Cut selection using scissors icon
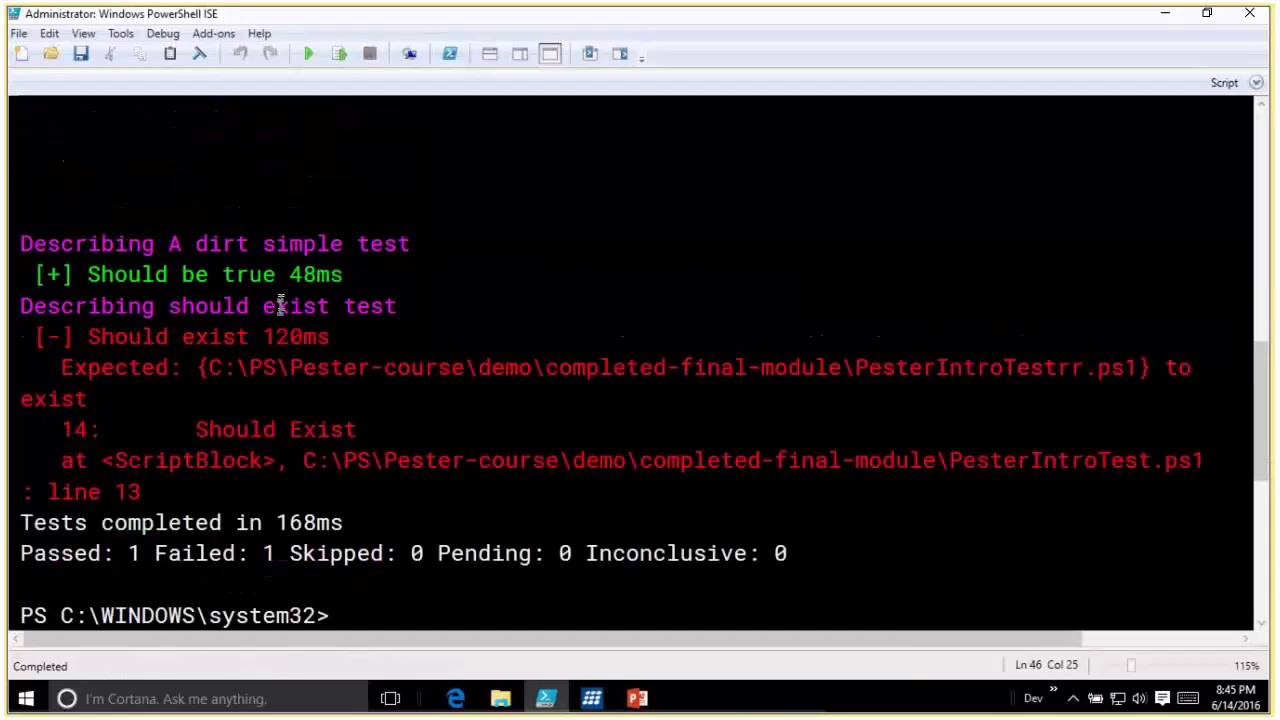This screenshot has height=720, width=1280. 110,54
